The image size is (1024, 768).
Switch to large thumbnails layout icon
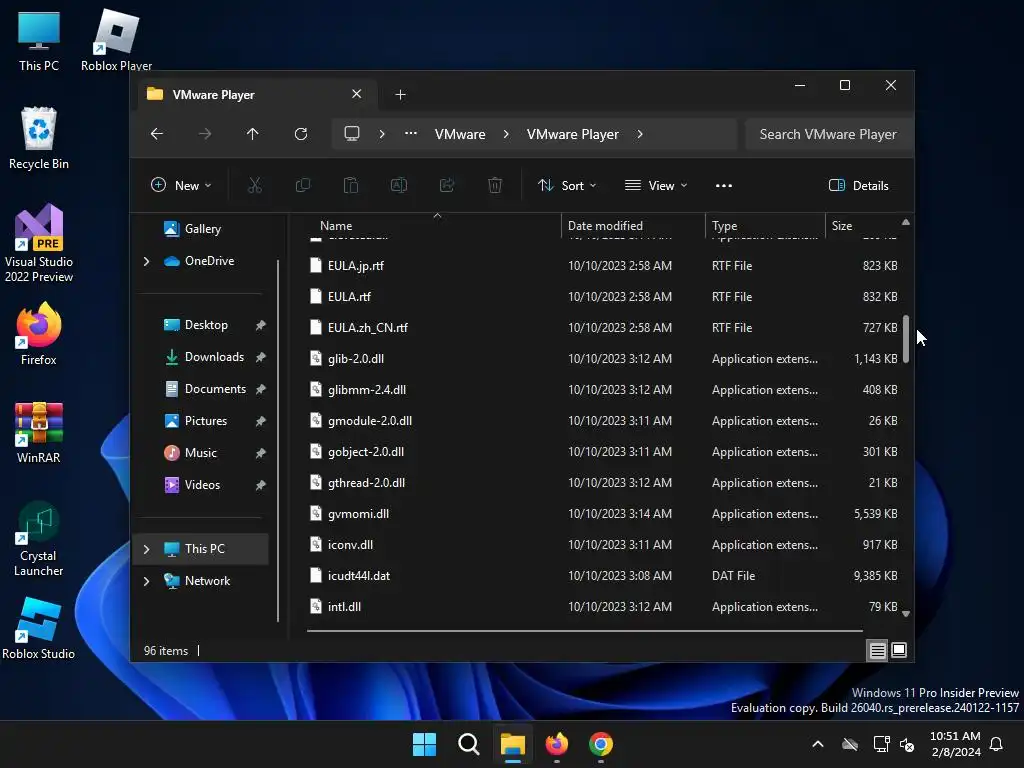click(x=899, y=650)
